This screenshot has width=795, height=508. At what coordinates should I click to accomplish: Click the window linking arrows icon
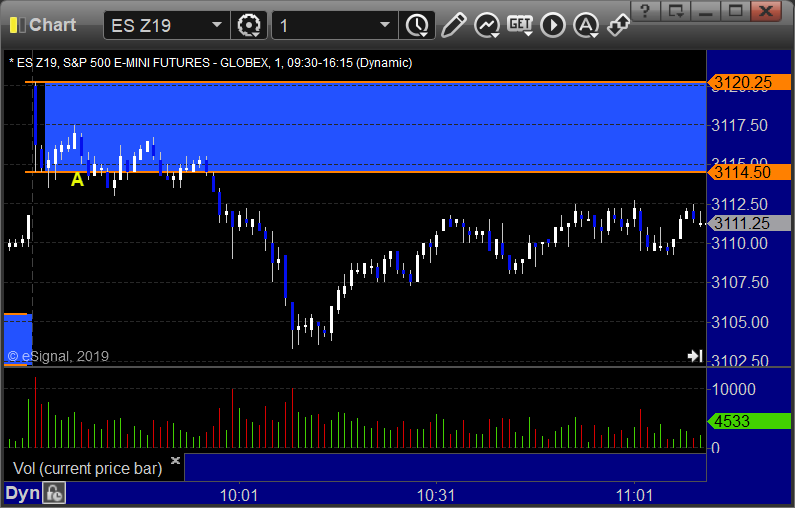[x=619, y=25]
